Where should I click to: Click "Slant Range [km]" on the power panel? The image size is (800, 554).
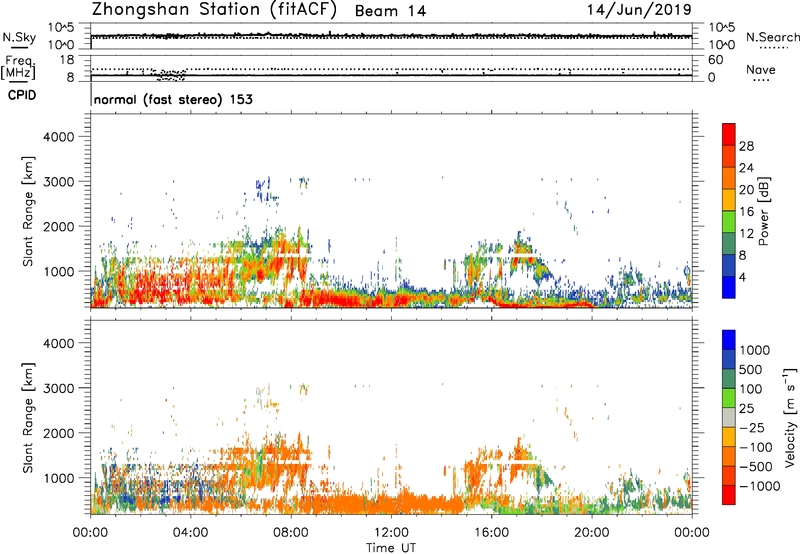tap(28, 211)
